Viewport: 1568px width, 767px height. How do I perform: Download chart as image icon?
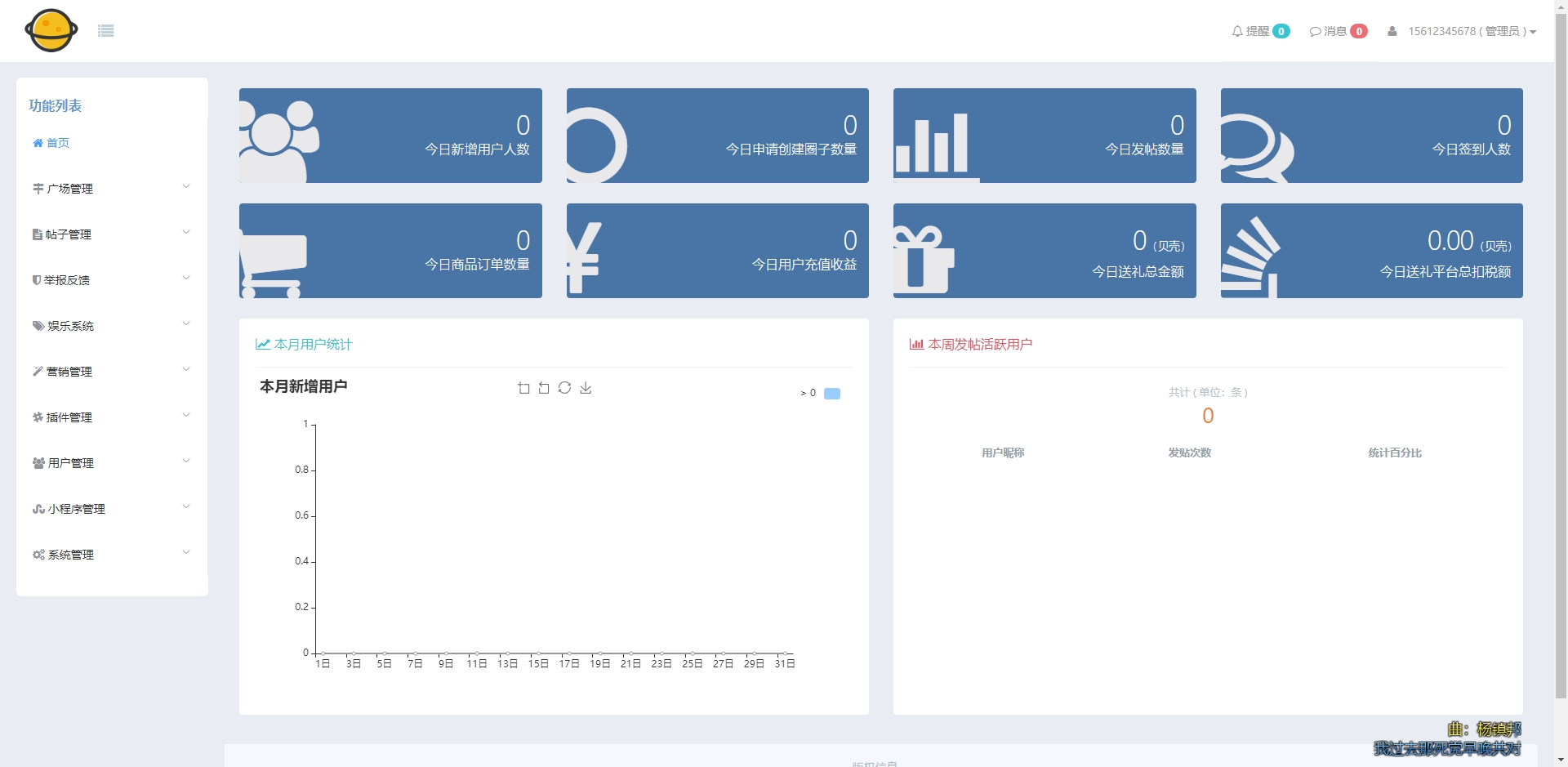coord(586,388)
